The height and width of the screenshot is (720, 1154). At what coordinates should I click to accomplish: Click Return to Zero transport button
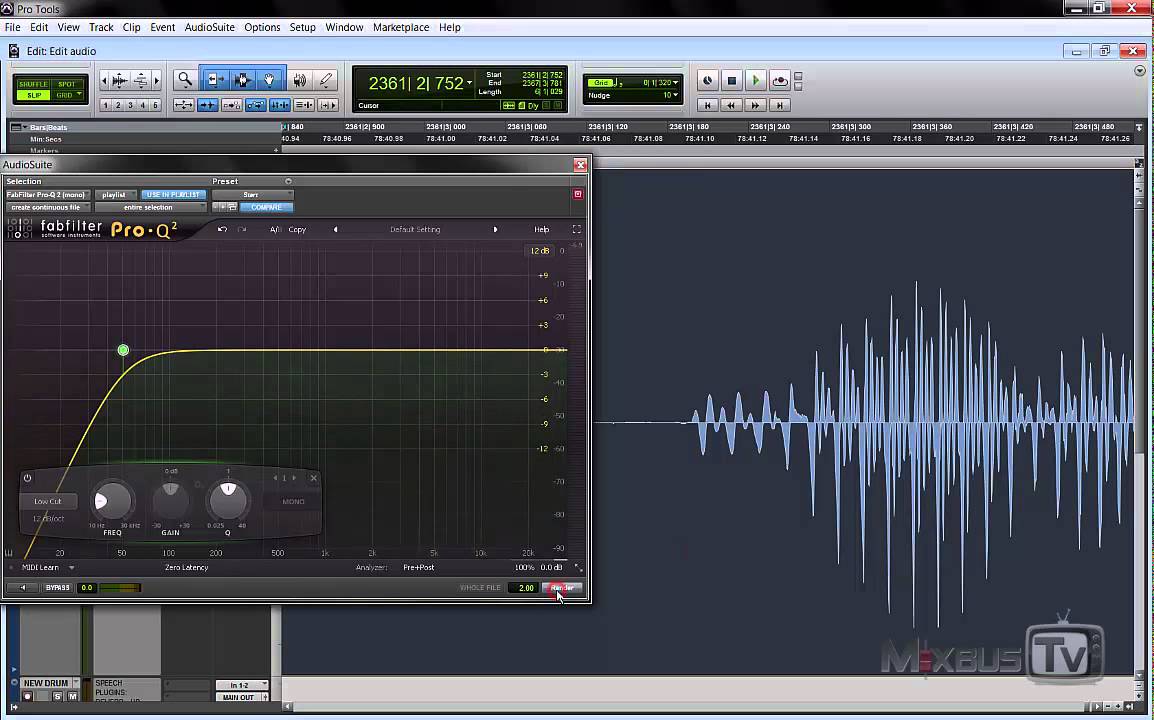707,105
